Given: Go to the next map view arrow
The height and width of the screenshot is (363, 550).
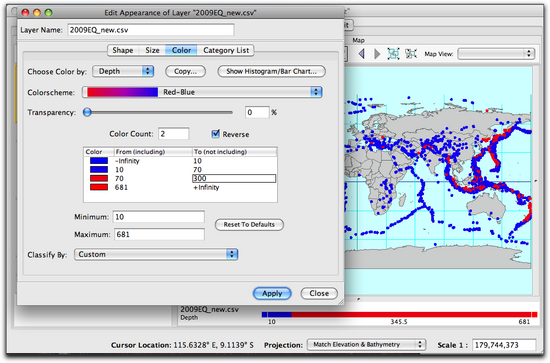Looking at the screenshot, I should (x=377, y=54).
